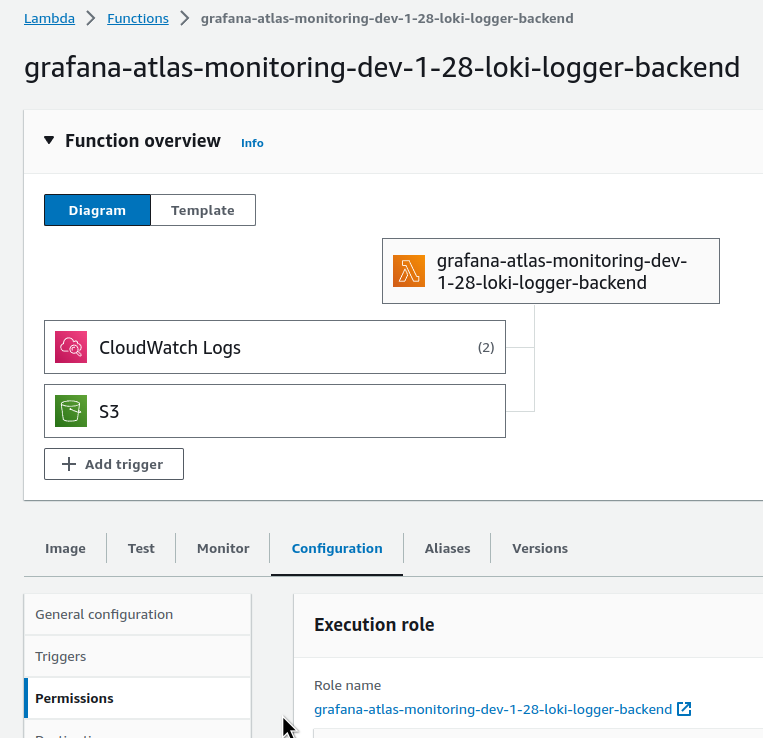The width and height of the screenshot is (763, 738).
Task: Open the Test tab
Action: click(141, 548)
